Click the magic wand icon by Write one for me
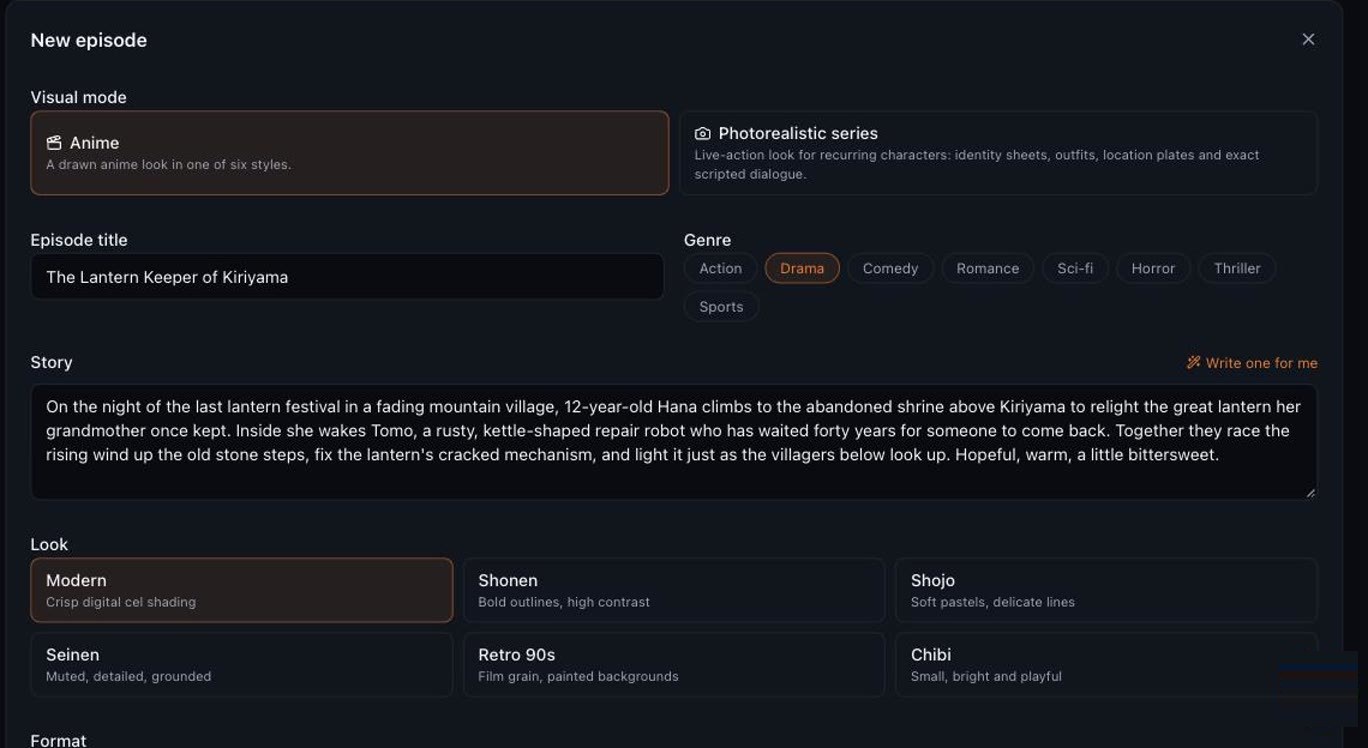 coord(1193,362)
